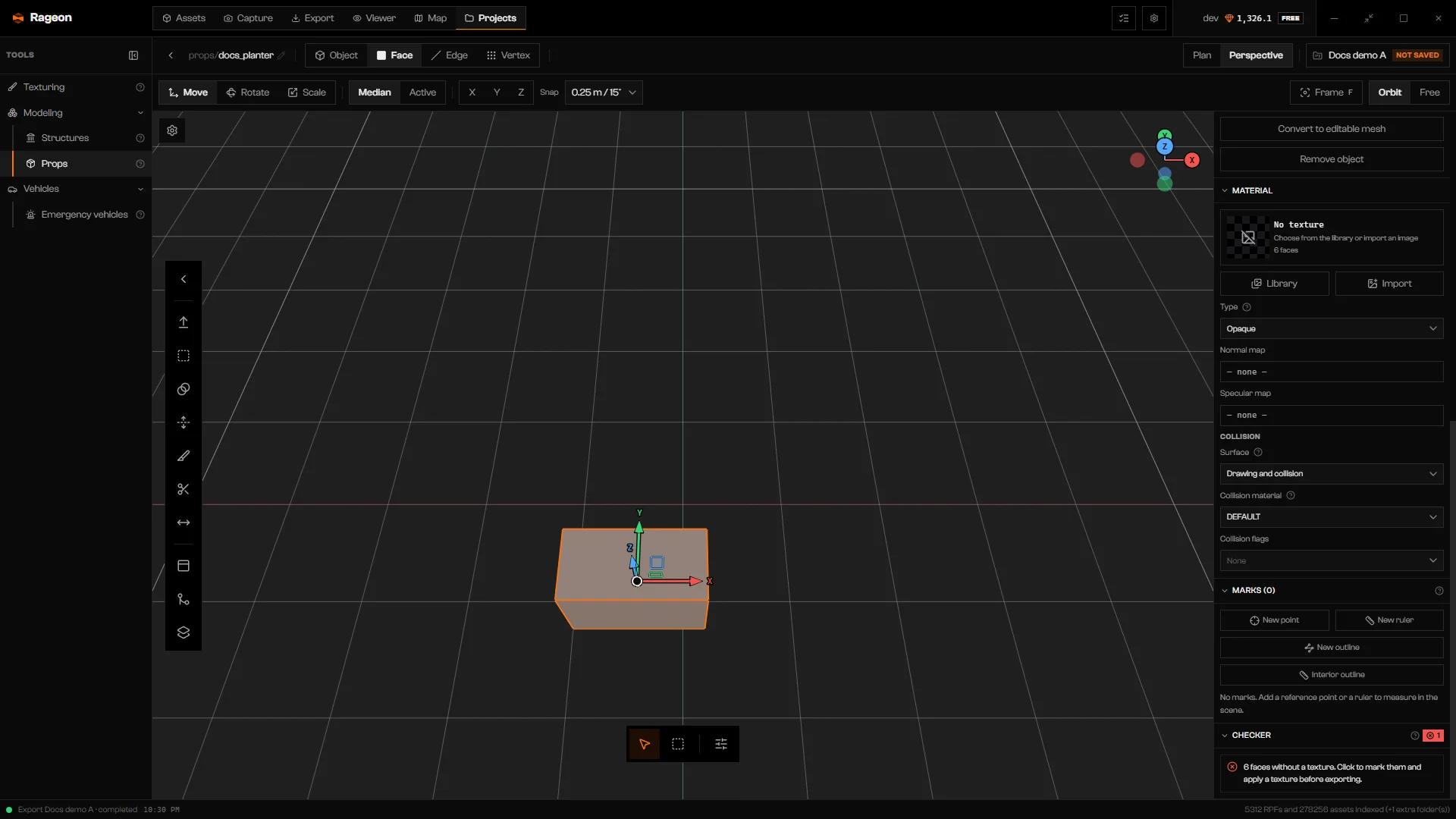1456x819 pixels.
Task: Switch to Object selection mode
Action: coord(336,55)
